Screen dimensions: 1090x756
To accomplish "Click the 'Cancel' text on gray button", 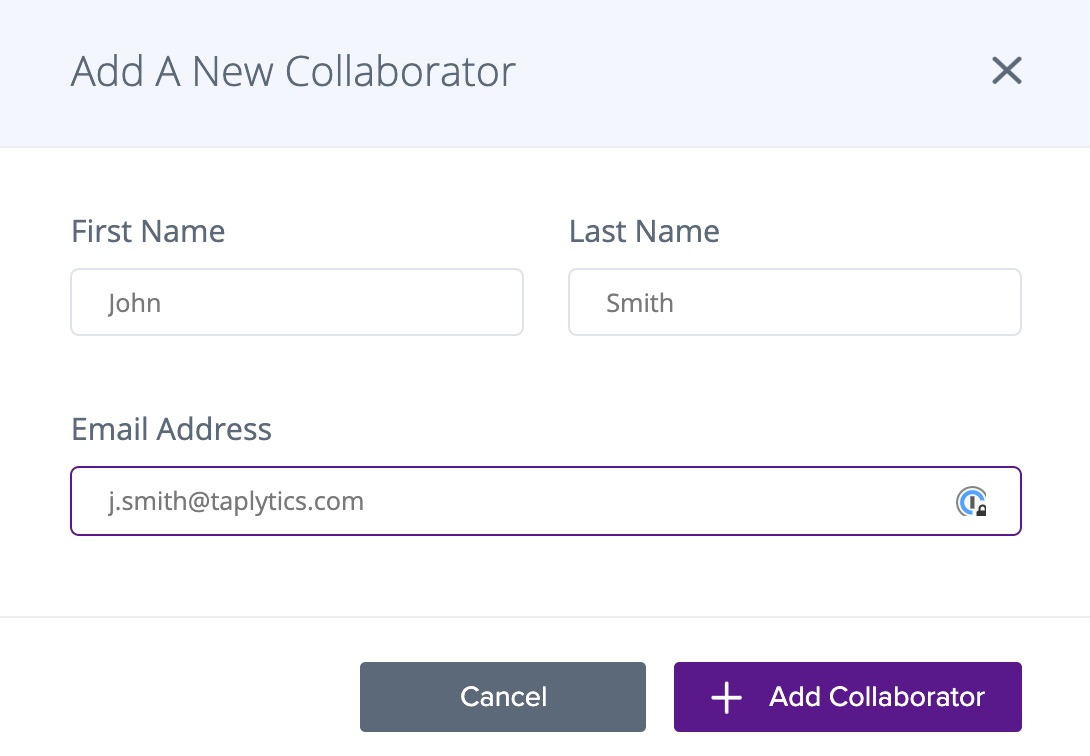I will [x=503, y=697].
